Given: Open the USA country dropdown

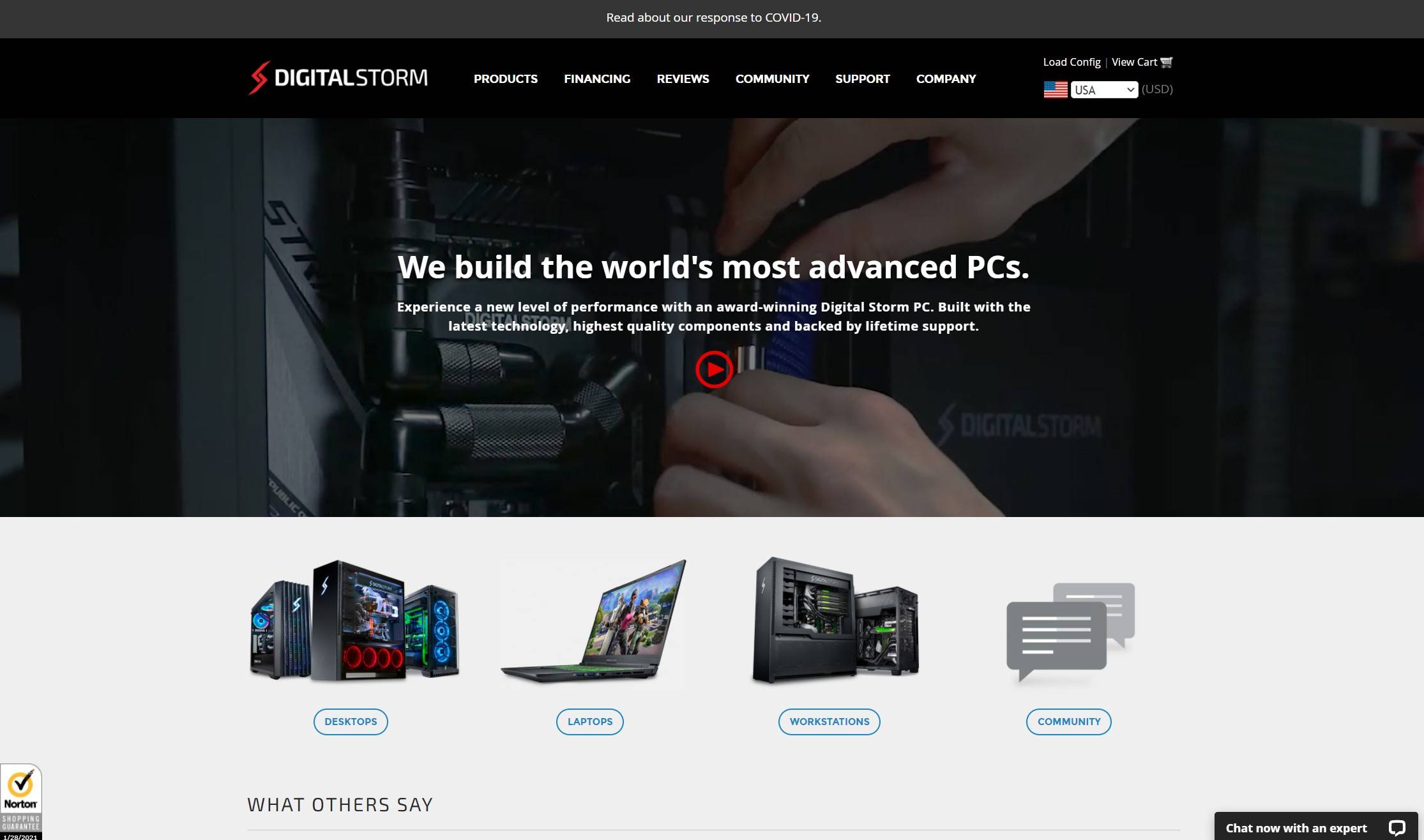Looking at the screenshot, I should point(1103,90).
